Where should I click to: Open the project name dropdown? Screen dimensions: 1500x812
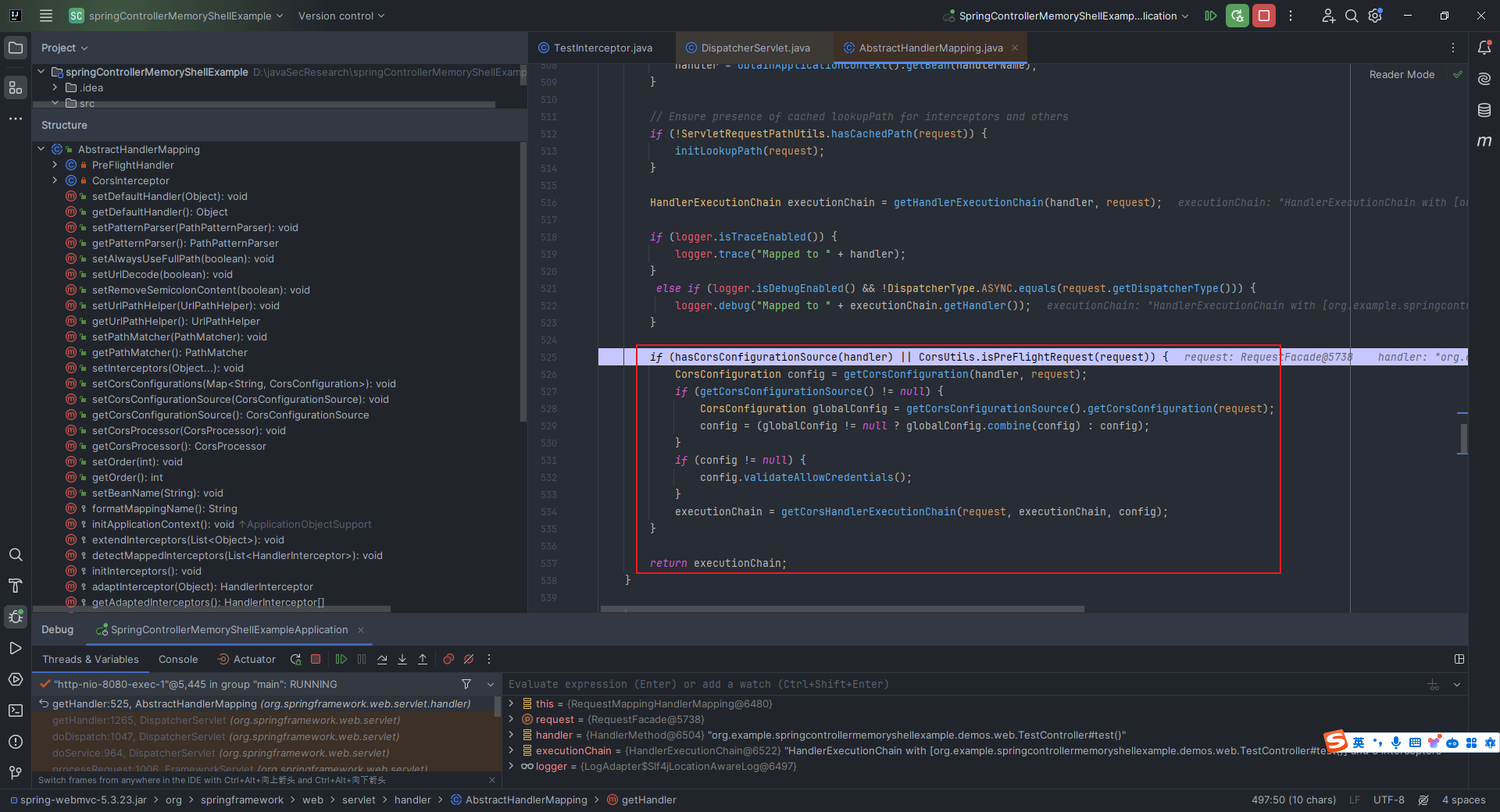[177, 16]
